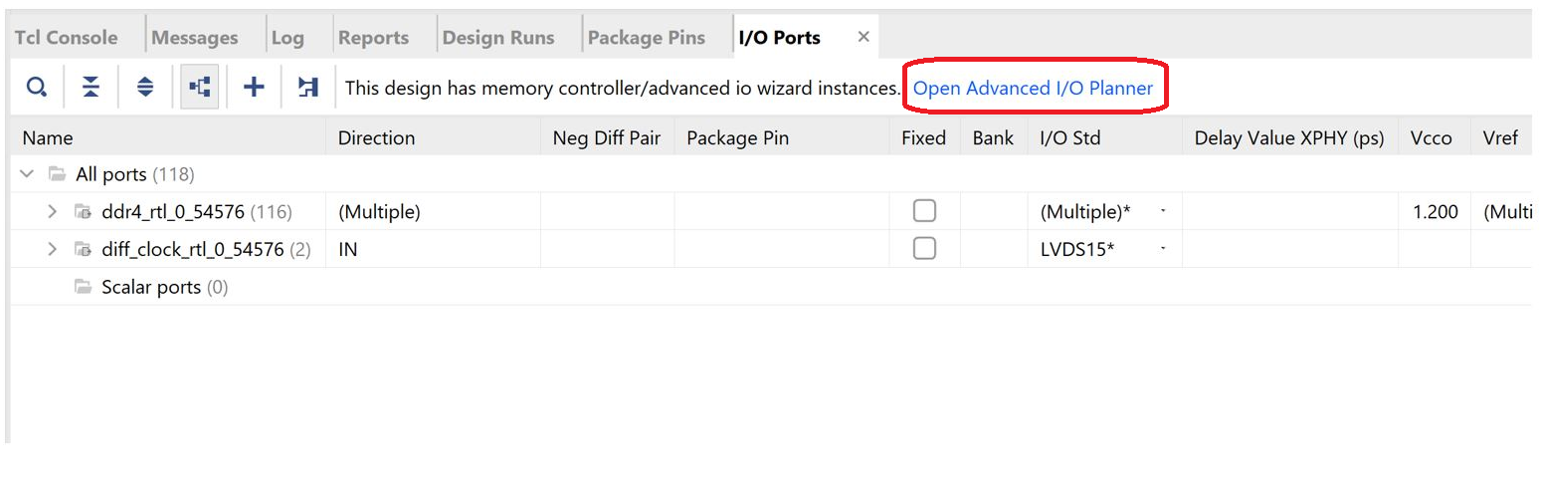The height and width of the screenshot is (489, 1547).
Task: Click the plus icon to create ports
Action: tap(254, 88)
